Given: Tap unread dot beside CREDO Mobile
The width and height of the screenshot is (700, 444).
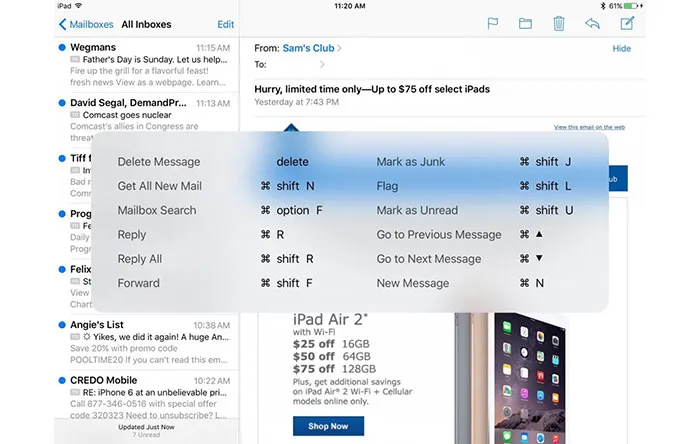Looking at the screenshot, I should click(62, 380).
